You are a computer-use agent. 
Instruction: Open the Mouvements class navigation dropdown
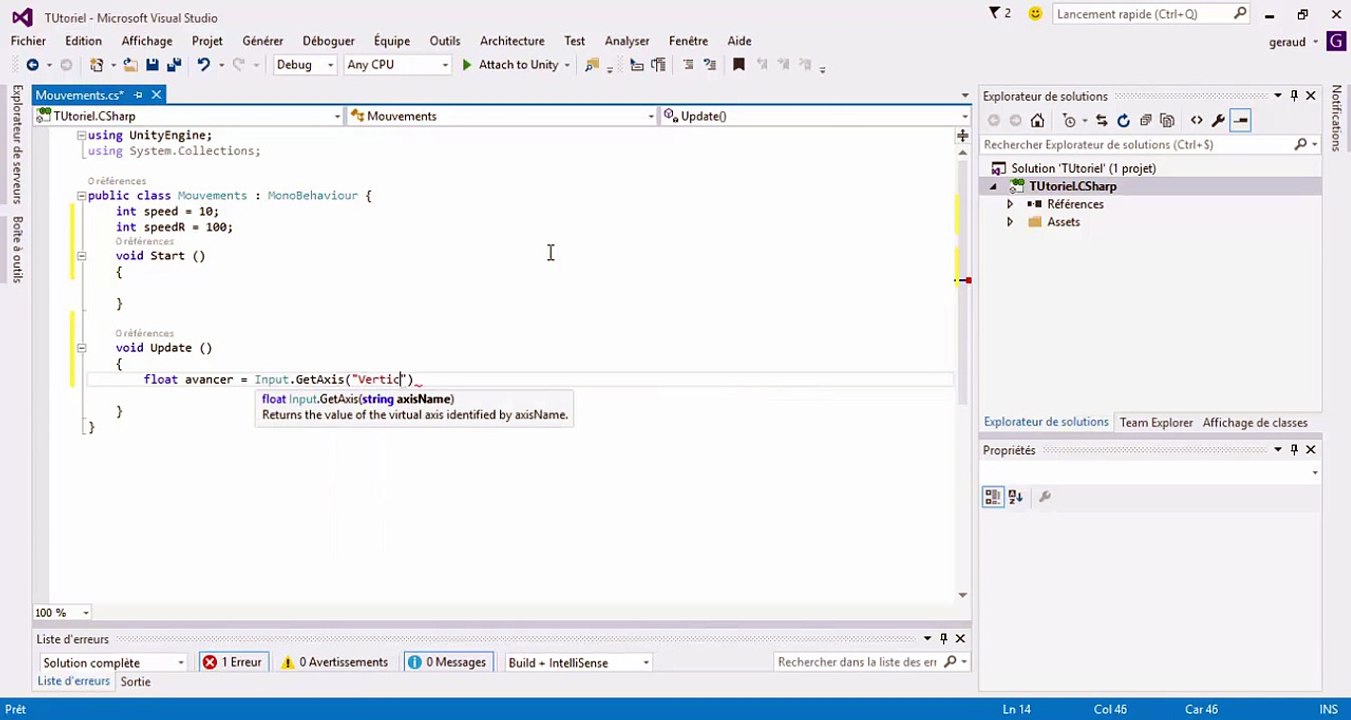click(x=501, y=116)
